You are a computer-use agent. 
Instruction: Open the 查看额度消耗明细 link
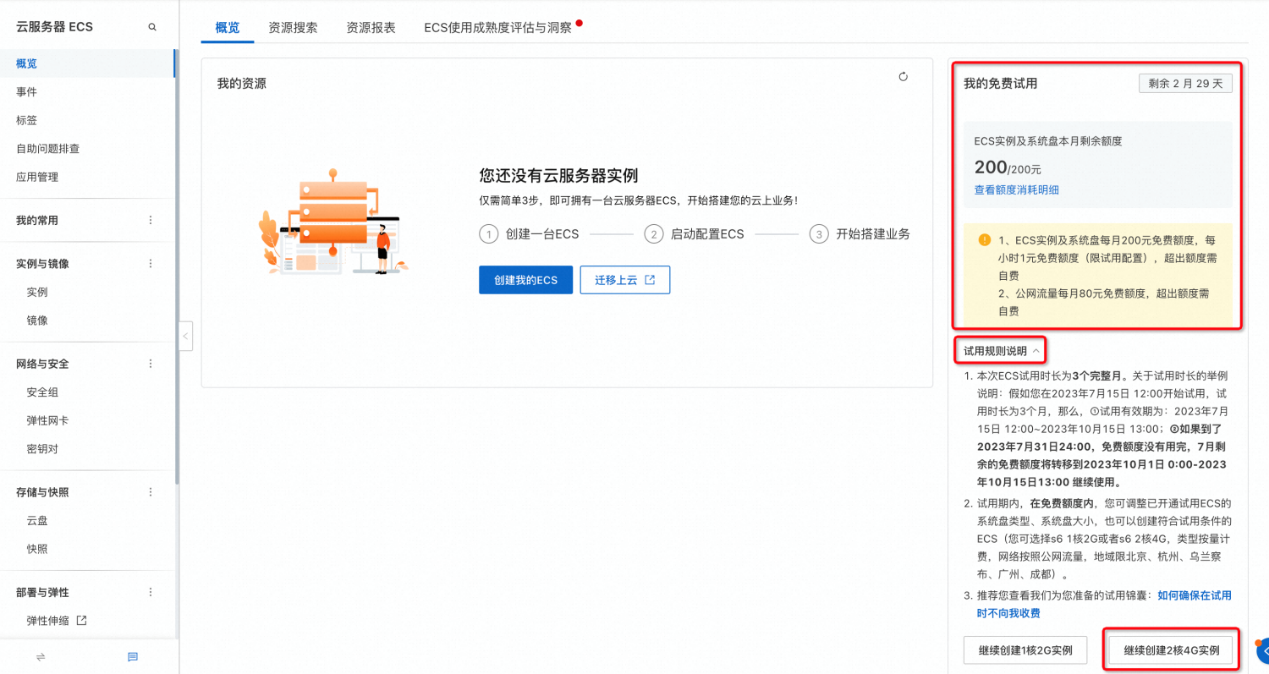pyautogui.click(x=1016, y=190)
